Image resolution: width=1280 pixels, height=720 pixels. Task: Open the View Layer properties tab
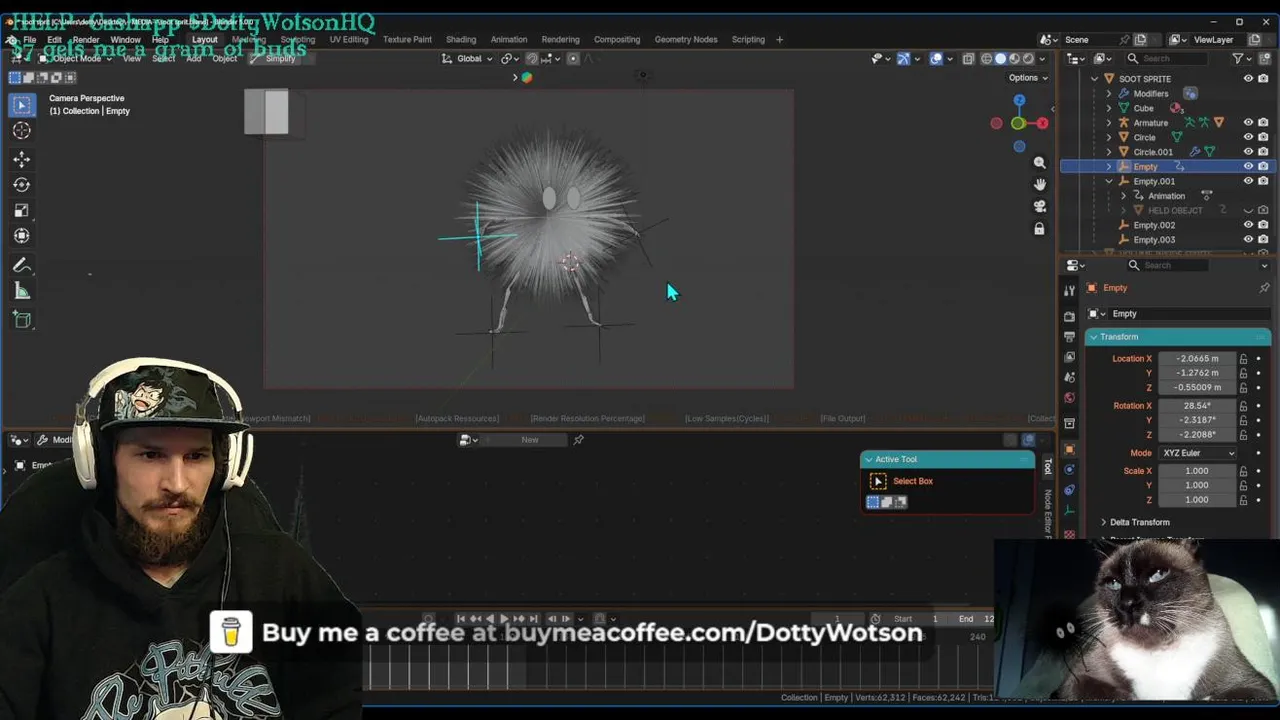(1069, 357)
